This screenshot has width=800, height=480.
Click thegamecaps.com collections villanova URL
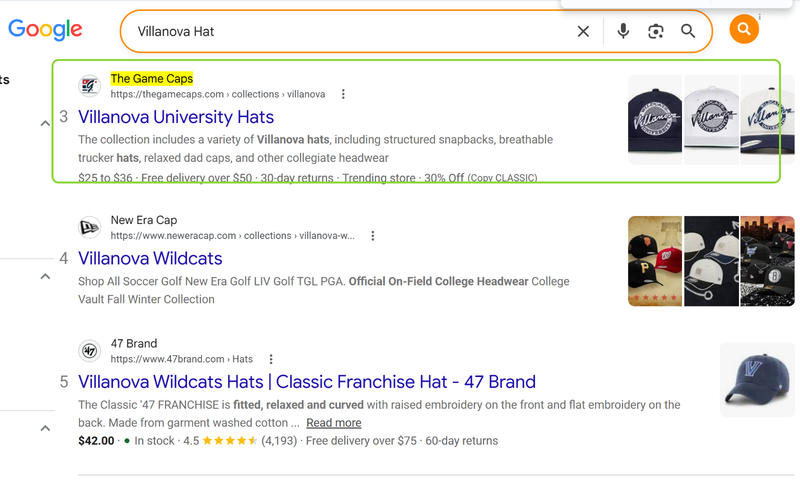tap(218, 94)
